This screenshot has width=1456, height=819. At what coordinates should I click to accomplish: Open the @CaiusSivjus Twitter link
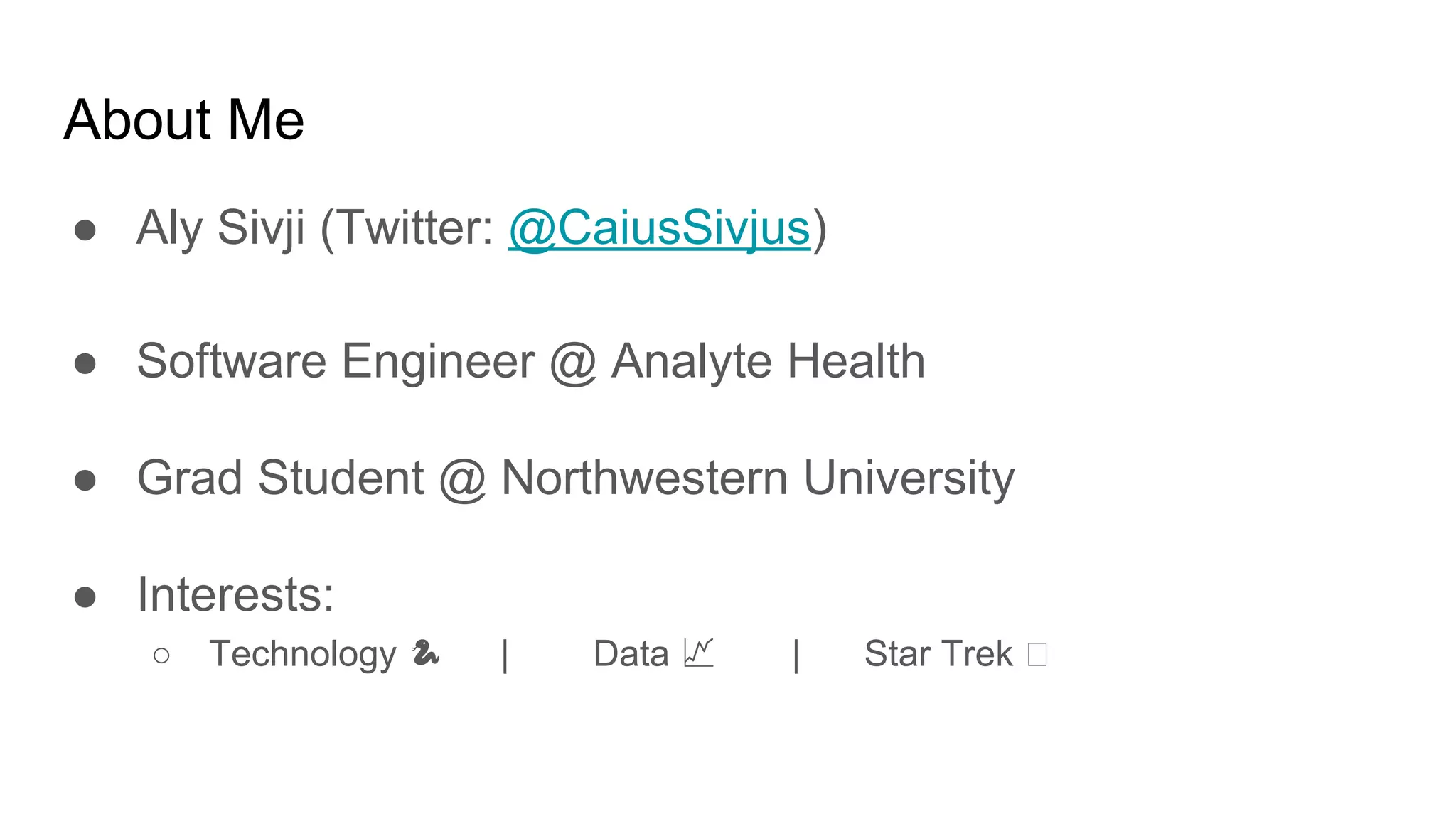pos(660,228)
